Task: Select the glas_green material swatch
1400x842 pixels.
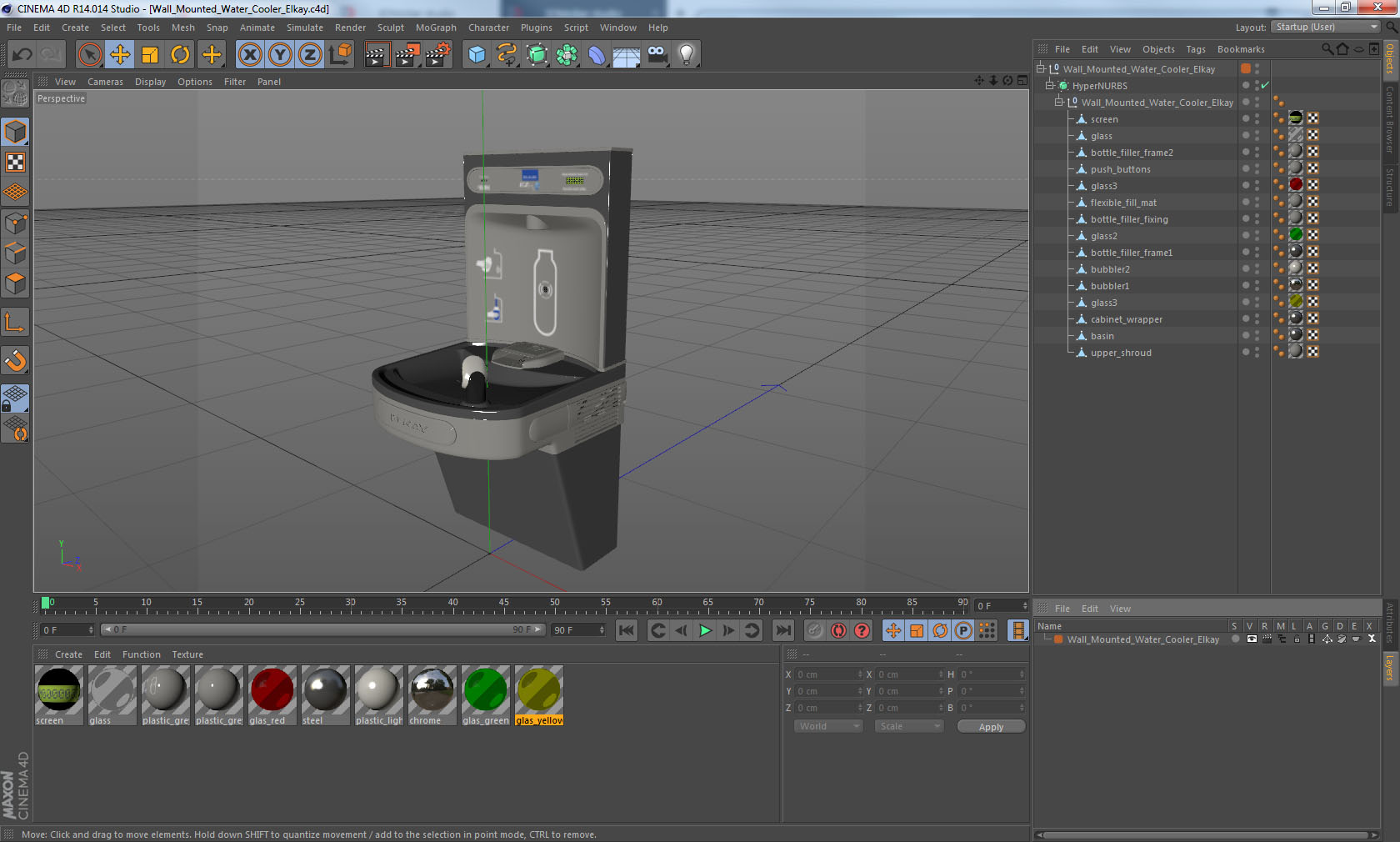Action: pyautogui.click(x=485, y=694)
